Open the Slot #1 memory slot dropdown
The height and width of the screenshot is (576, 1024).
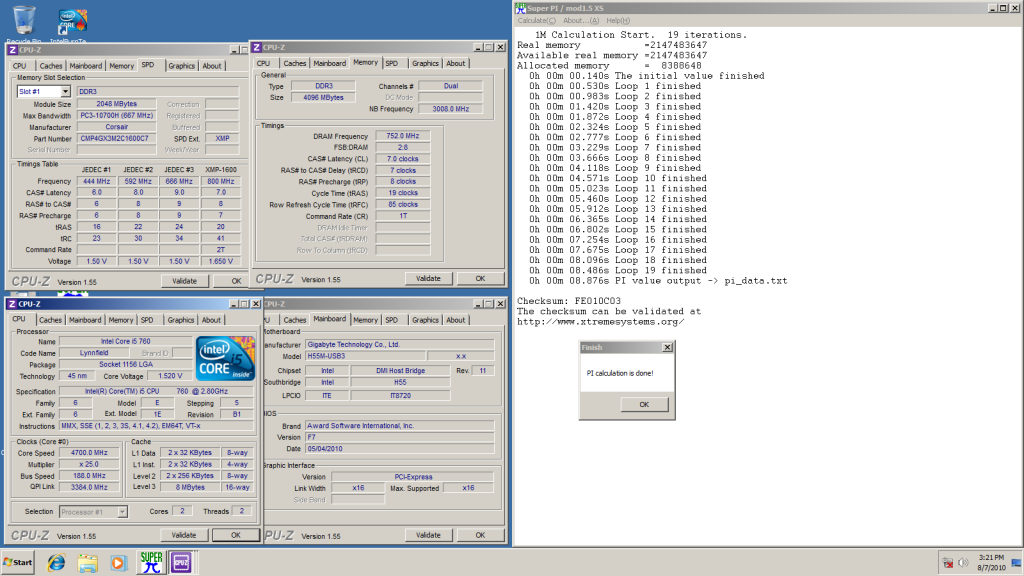[x=44, y=91]
